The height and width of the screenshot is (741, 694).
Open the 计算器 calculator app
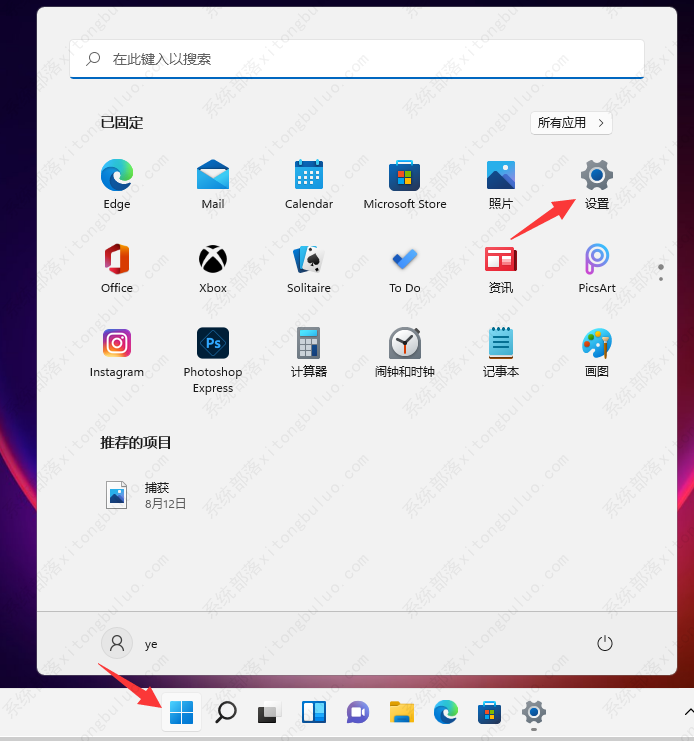(308, 353)
